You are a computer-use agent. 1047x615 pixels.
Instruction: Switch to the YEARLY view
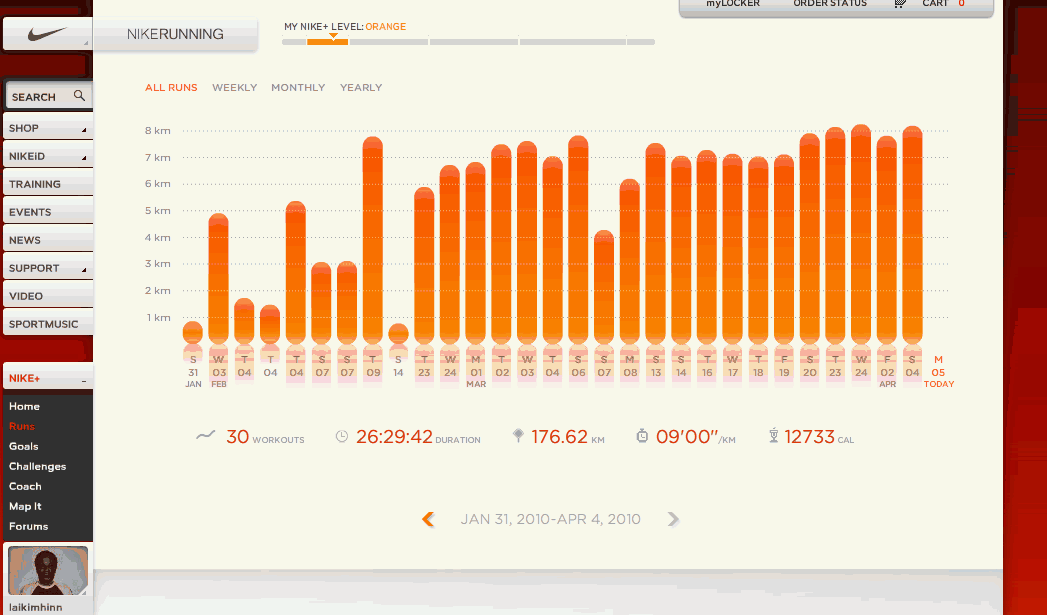point(361,87)
